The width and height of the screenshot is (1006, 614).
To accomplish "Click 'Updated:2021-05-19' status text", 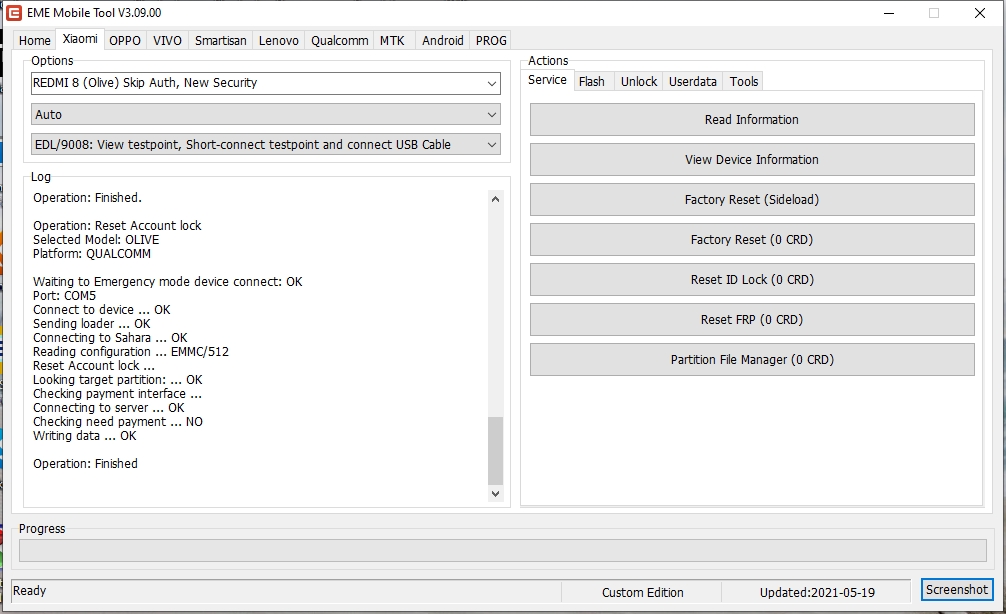I will [x=817, y=593].
